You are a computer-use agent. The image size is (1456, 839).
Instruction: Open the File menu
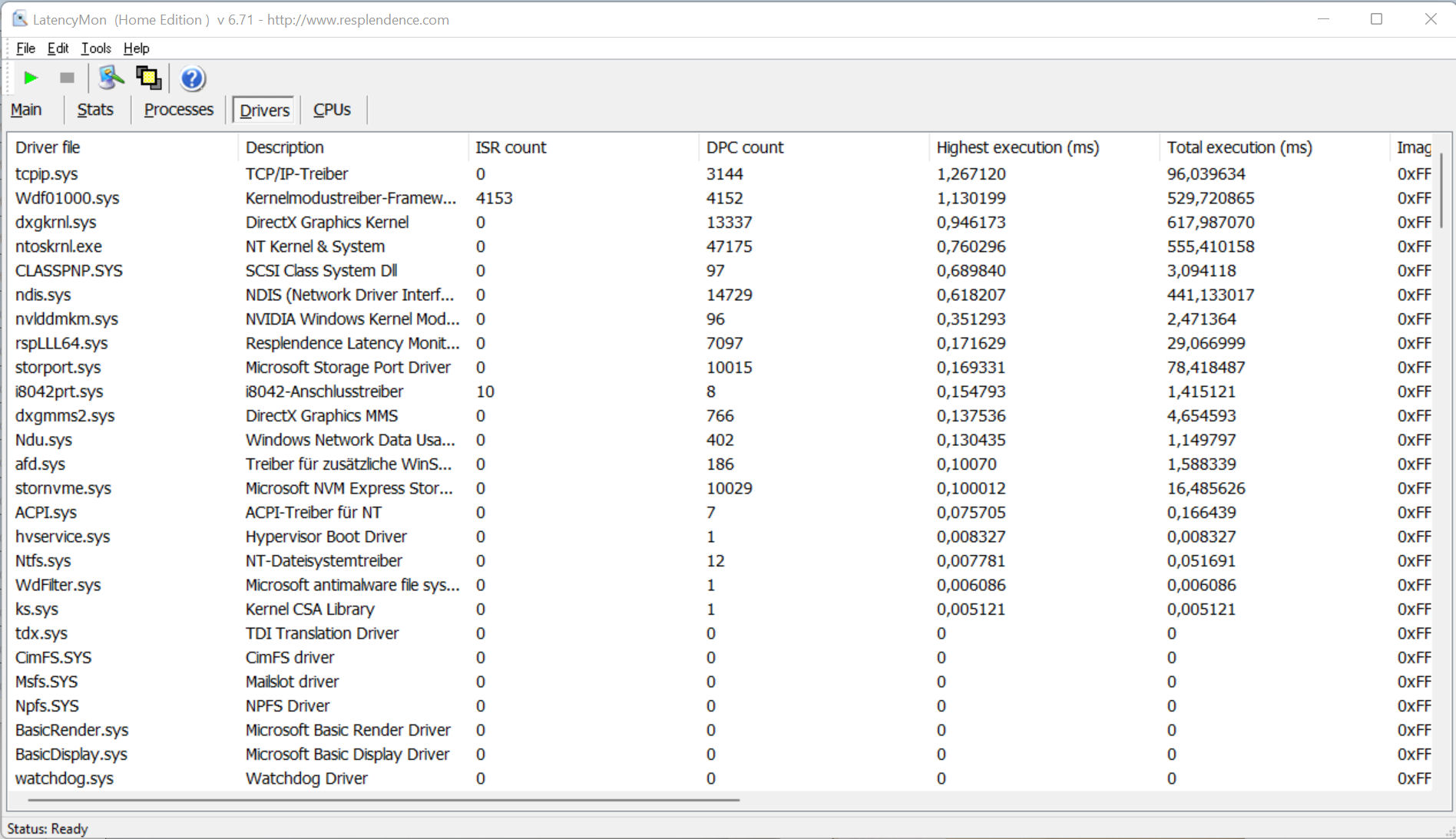pyautogui.click(x=25, y=48)
